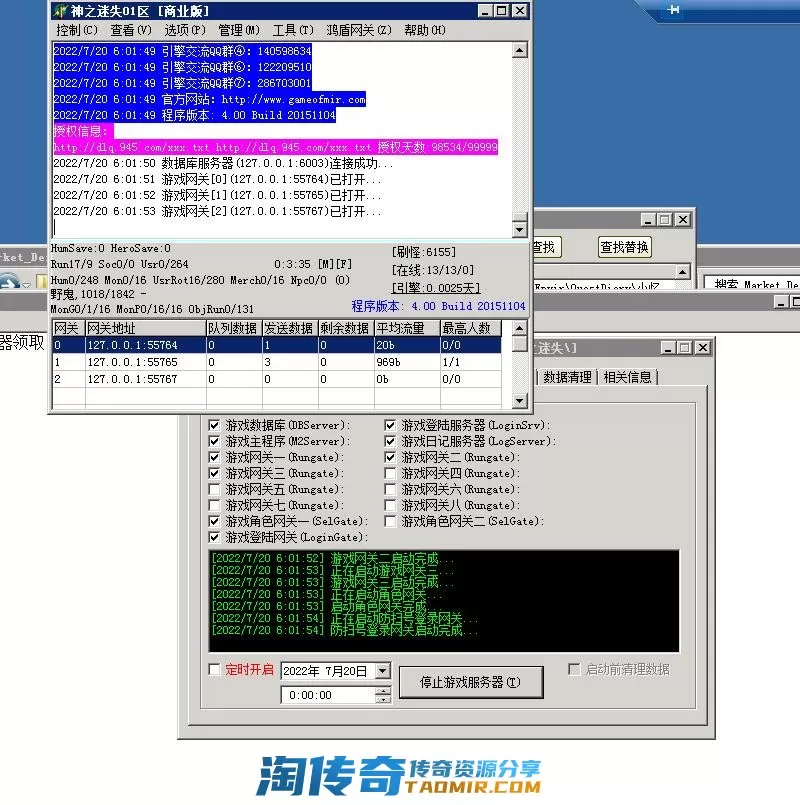Screen dimensions: 800x805
Task: Click the 平均流量 column header
Action: [405, 328]
